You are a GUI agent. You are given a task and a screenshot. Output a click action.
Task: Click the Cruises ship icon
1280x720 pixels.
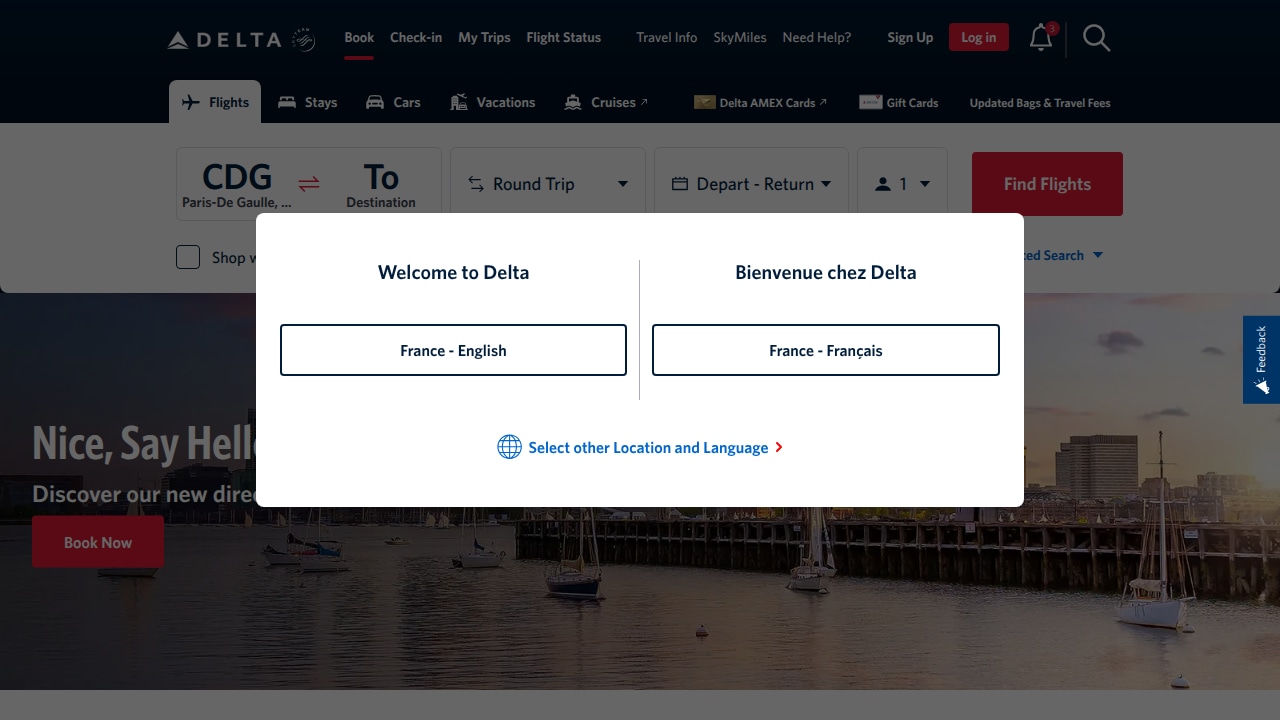pyautogui.click(x=573, y=102)
